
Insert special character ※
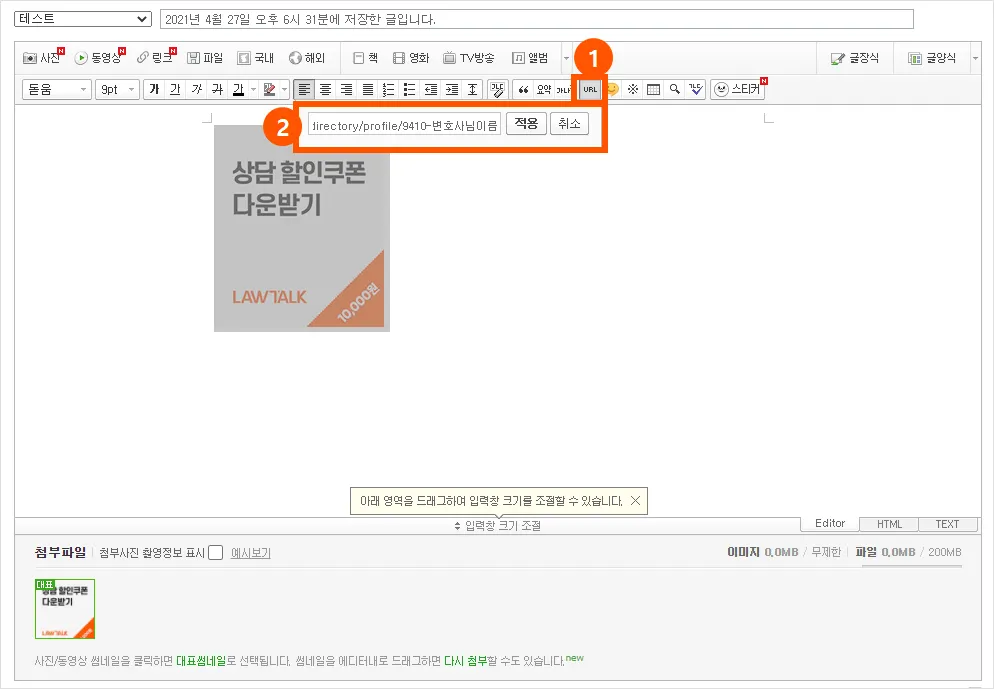(633, 89)
